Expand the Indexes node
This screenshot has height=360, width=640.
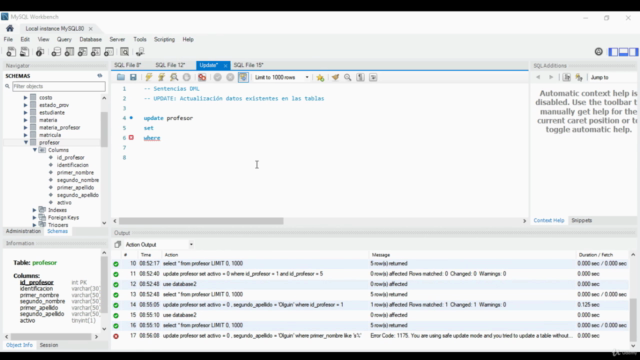pyautogui.click(x=35, y=210)
